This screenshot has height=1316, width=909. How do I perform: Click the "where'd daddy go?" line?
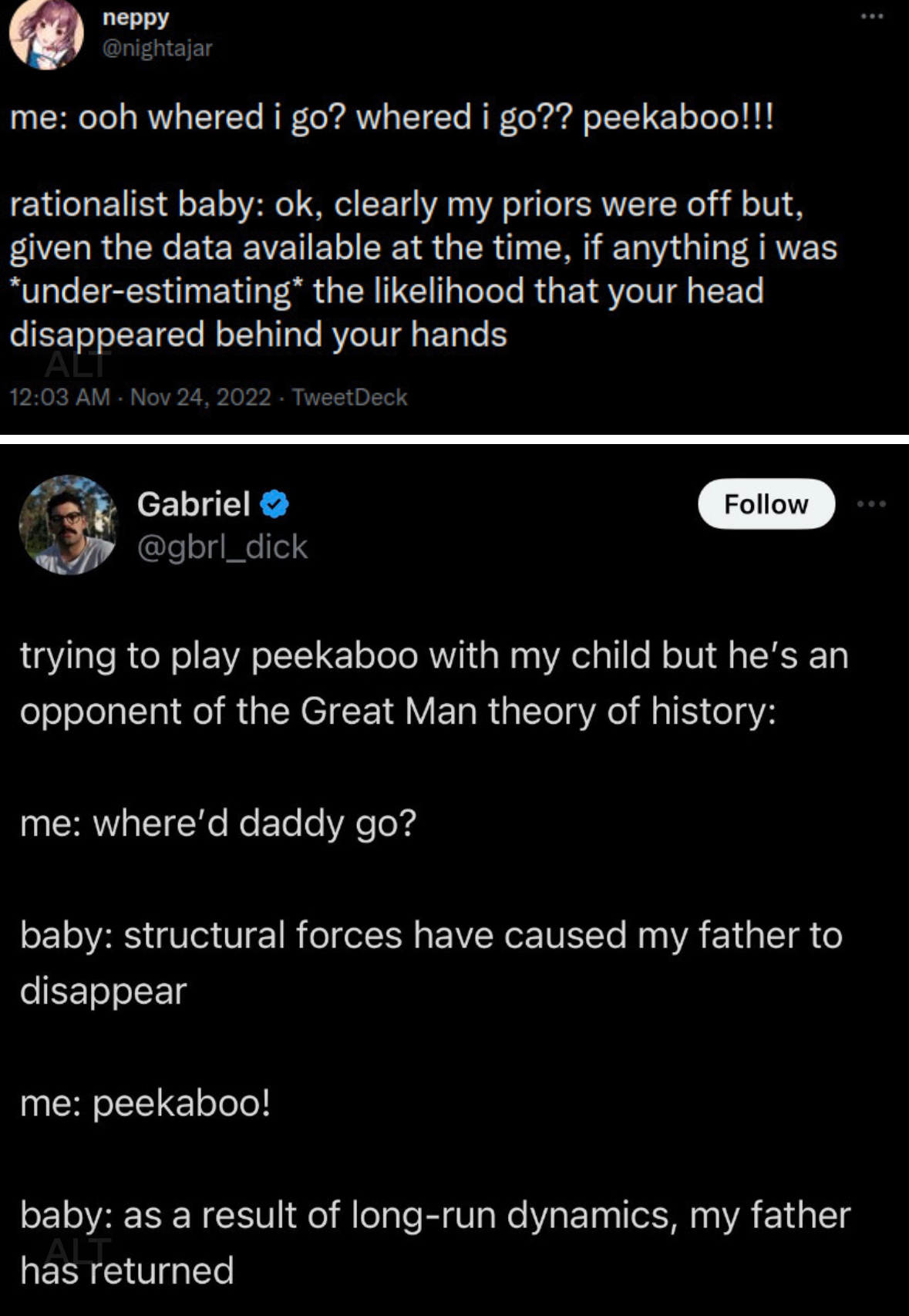pos(217,823)
